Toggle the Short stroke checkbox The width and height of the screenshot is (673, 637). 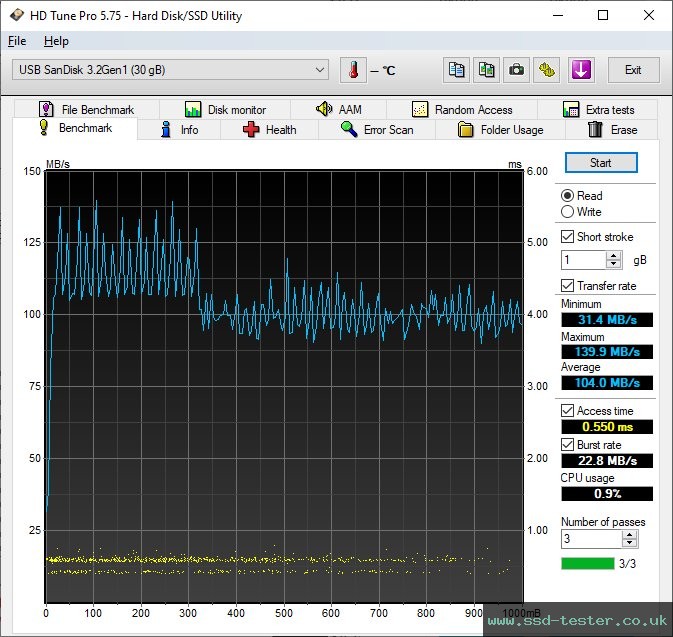[x=567, y=237]
